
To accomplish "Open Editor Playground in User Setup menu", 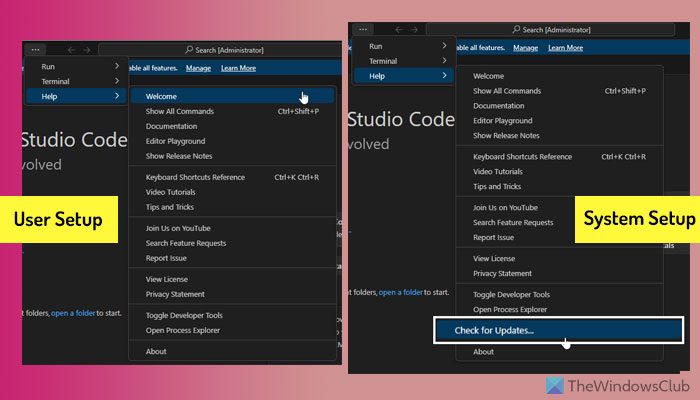I will click(x=232, y=141).
